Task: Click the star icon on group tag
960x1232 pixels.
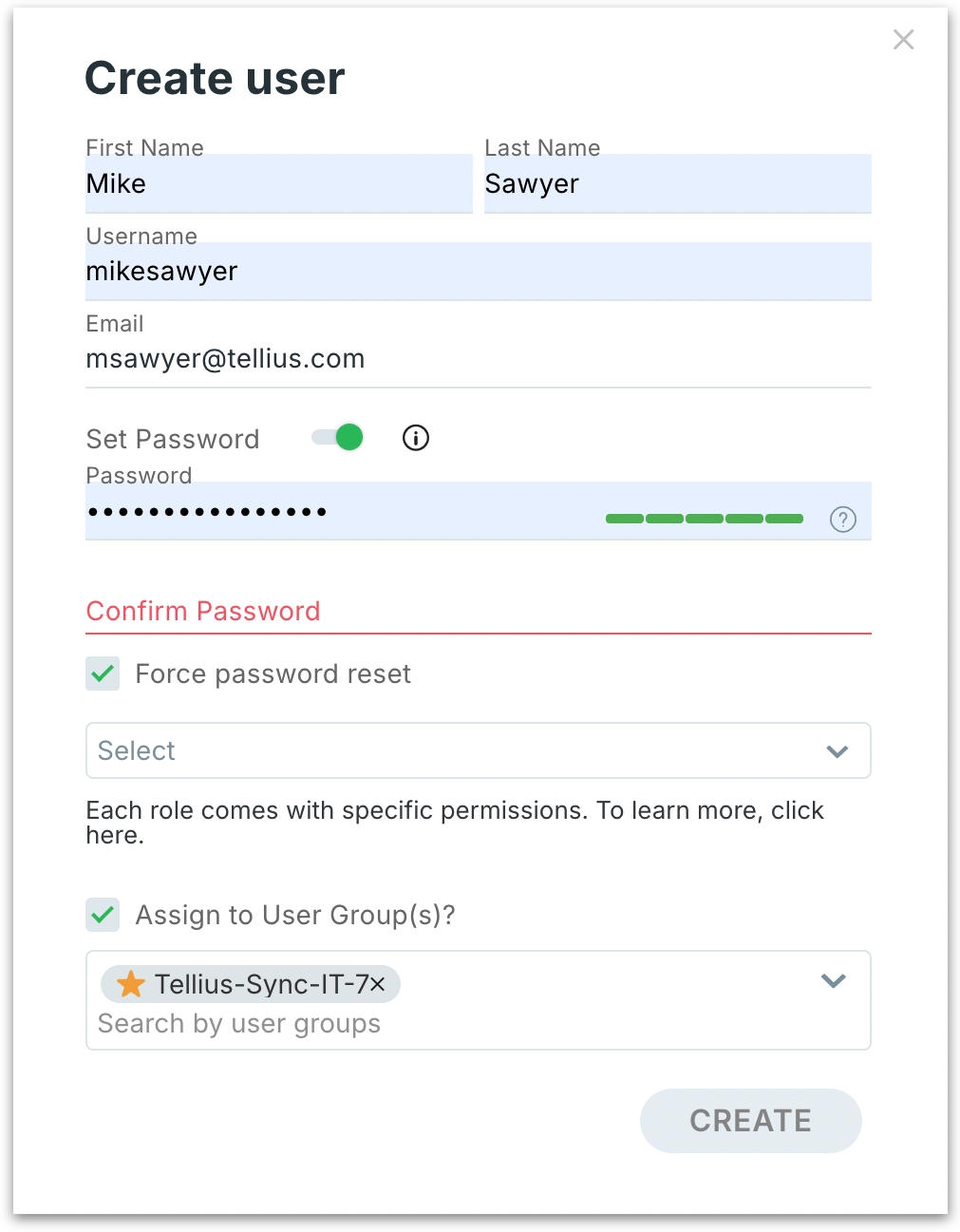Action: 131,984
